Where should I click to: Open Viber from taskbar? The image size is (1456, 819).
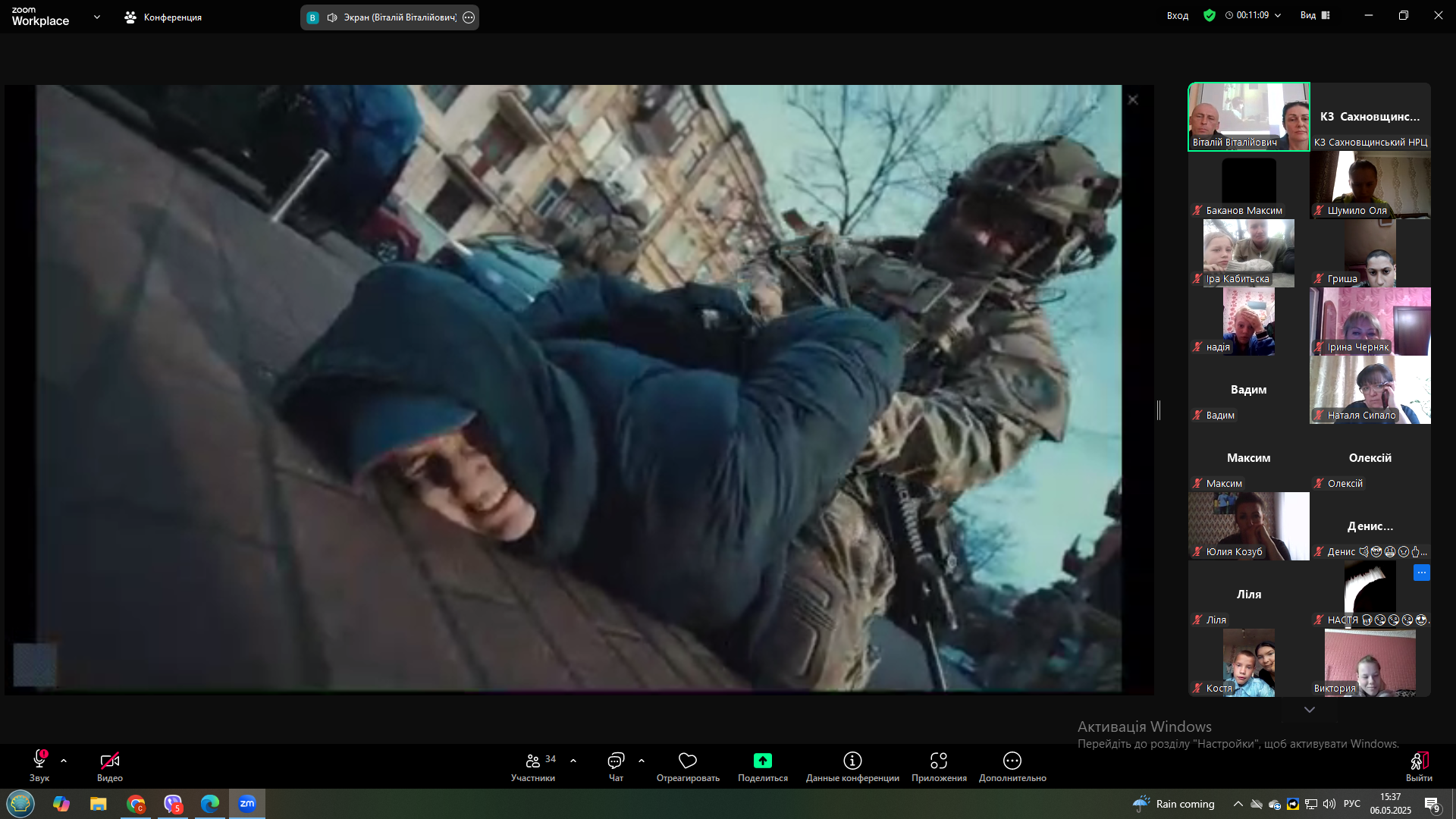point(173,804)
